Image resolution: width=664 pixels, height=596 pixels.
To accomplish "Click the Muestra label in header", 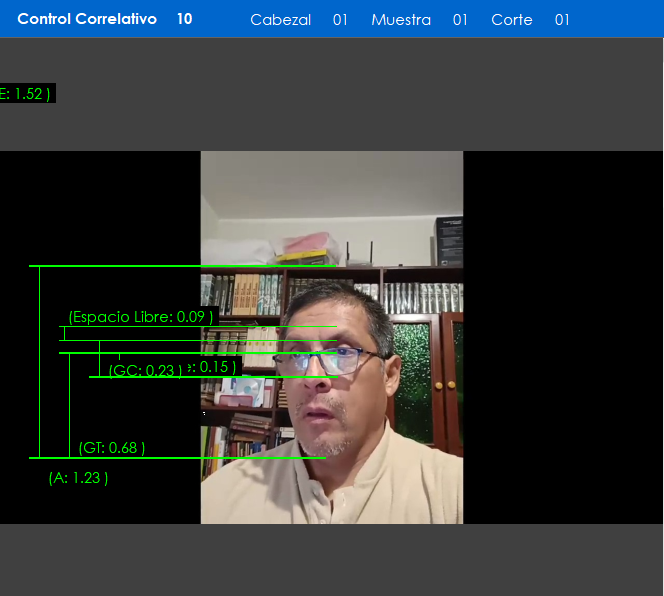I will pos(401,20).
